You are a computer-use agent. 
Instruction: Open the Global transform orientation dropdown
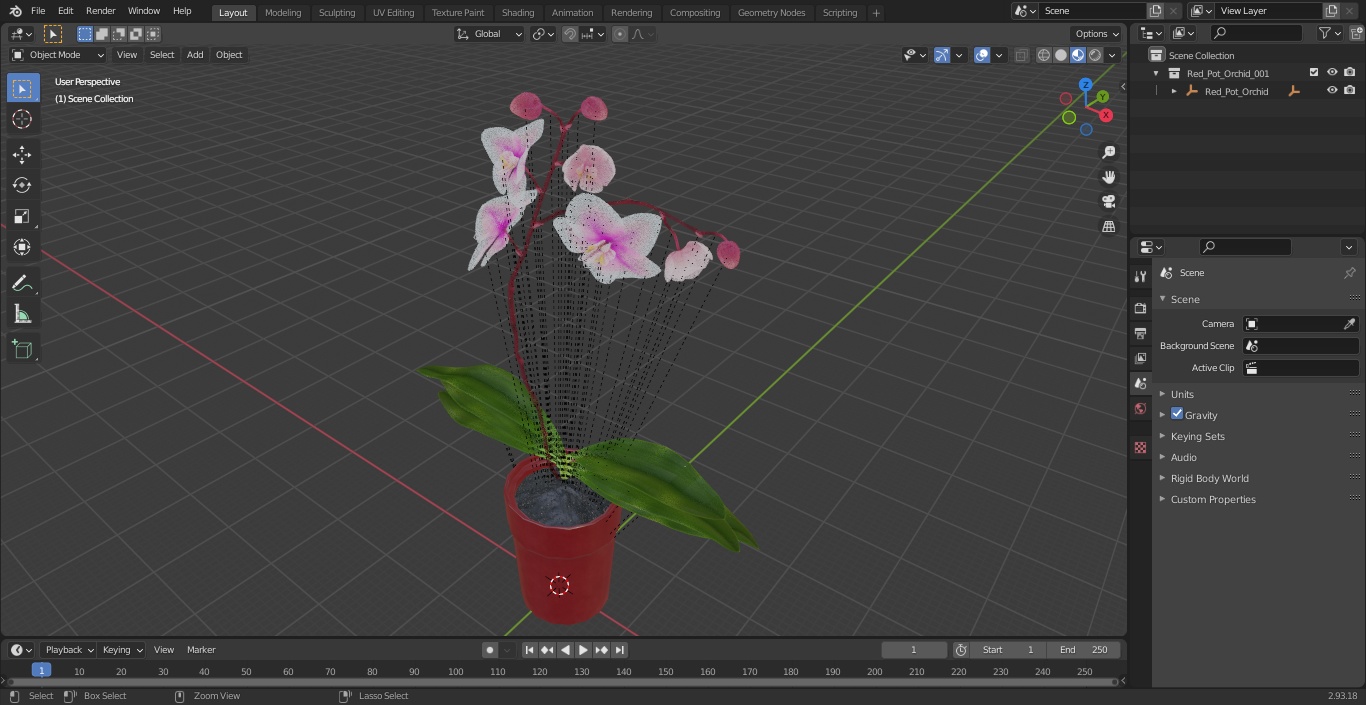click(490, 34)
